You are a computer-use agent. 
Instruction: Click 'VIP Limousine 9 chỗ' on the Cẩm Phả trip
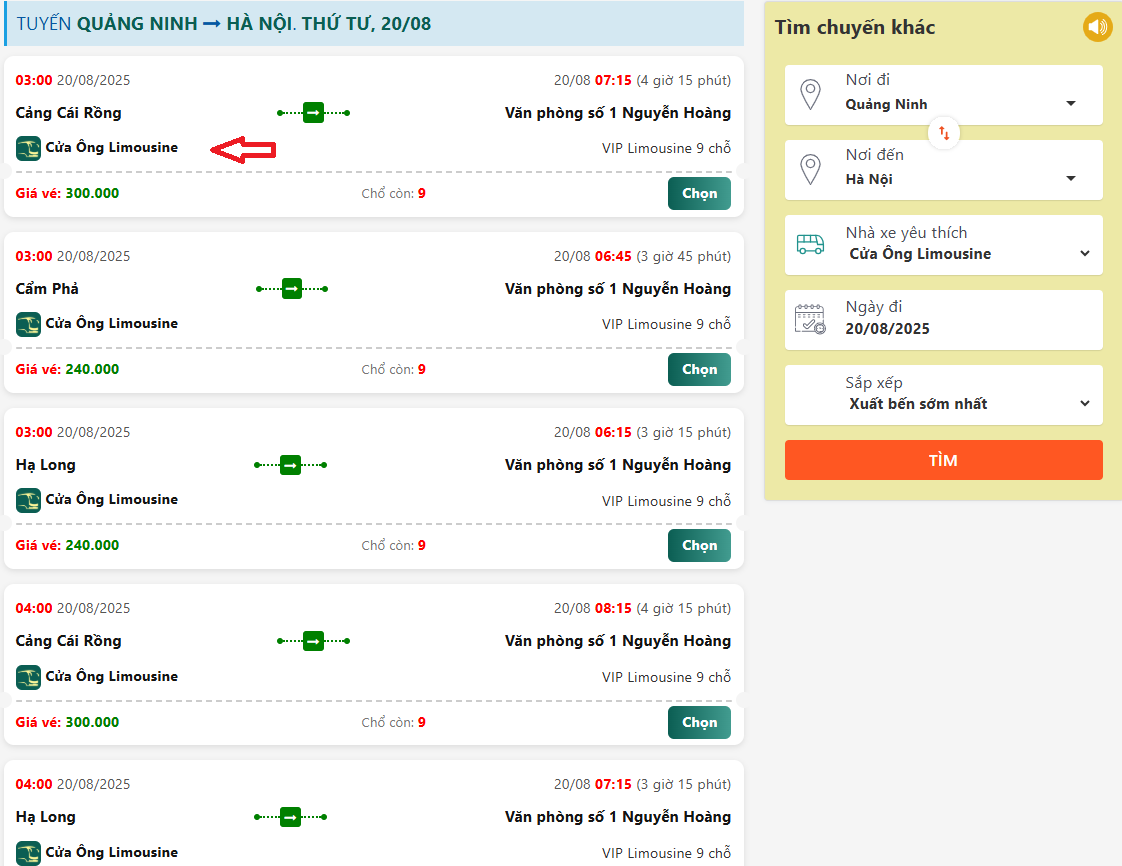[666, 324]
